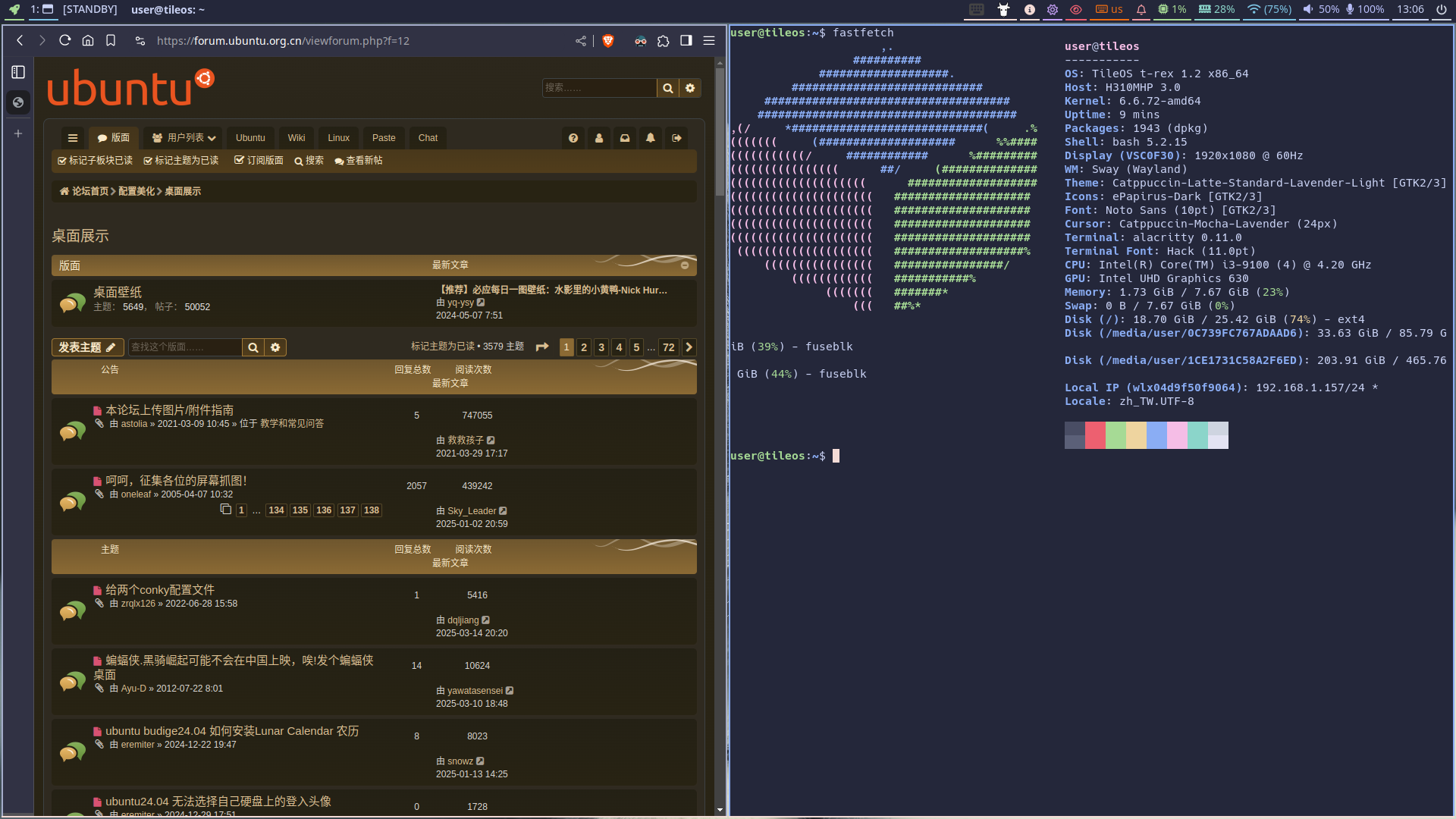Go back using the browser back arrow
1456x819 pixels.
point(20,41)
